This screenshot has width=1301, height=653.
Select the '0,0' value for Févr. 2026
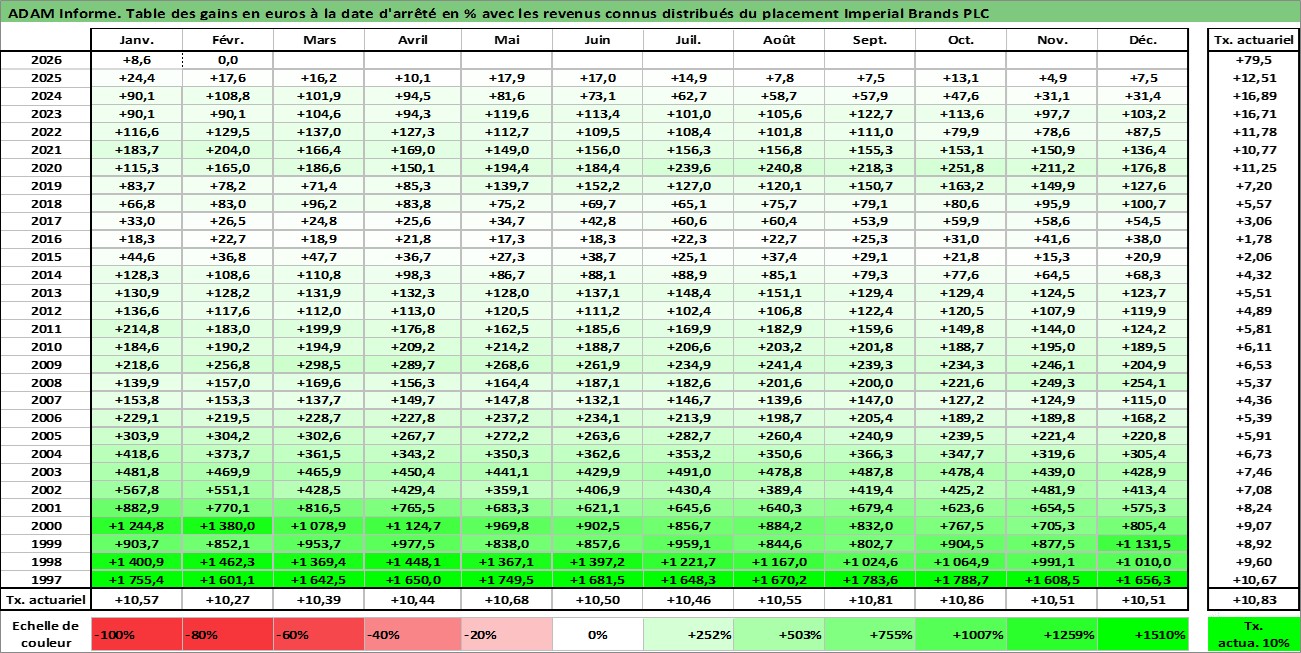[x=227, y=60]
